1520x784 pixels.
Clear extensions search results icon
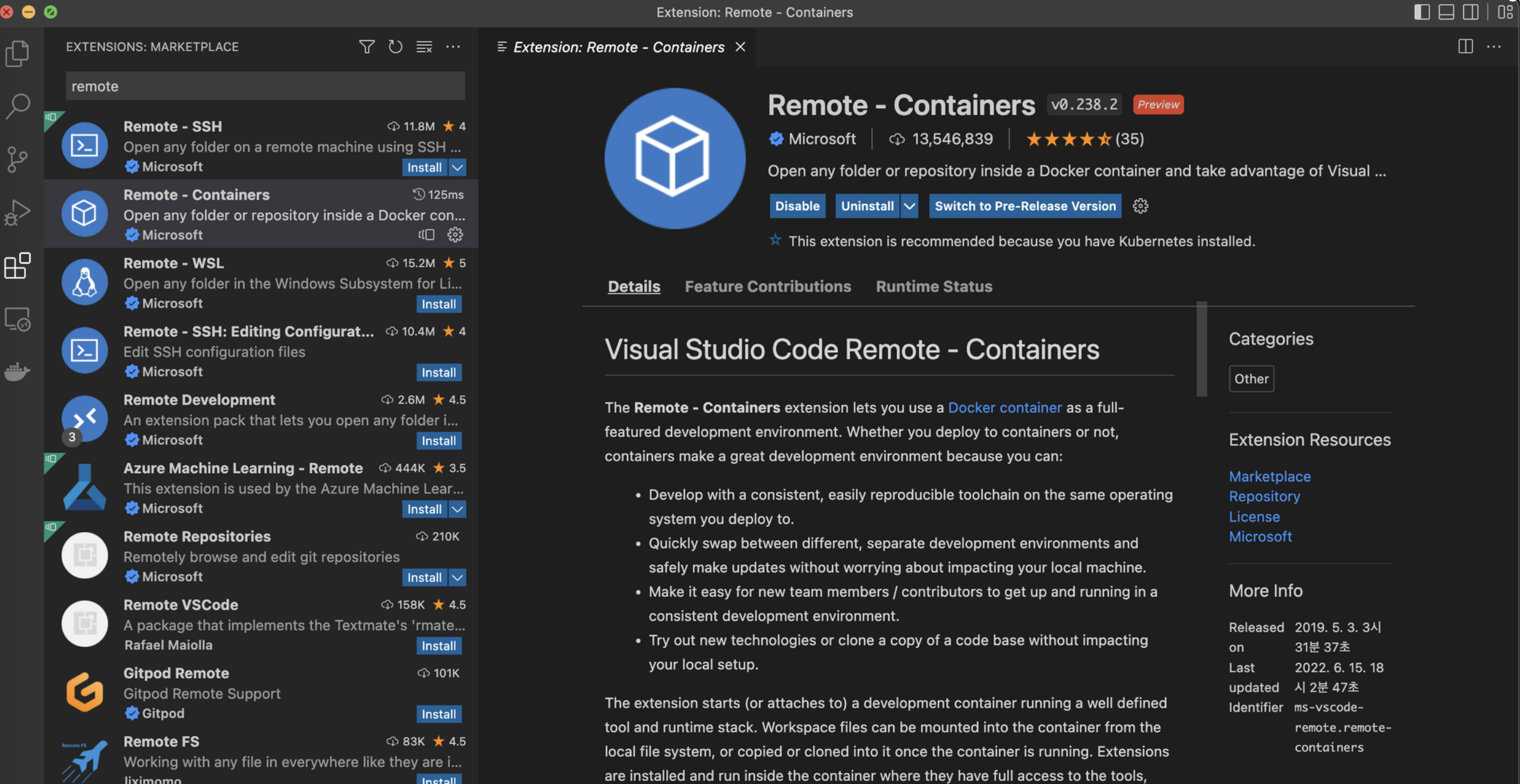tap(424, 46)
